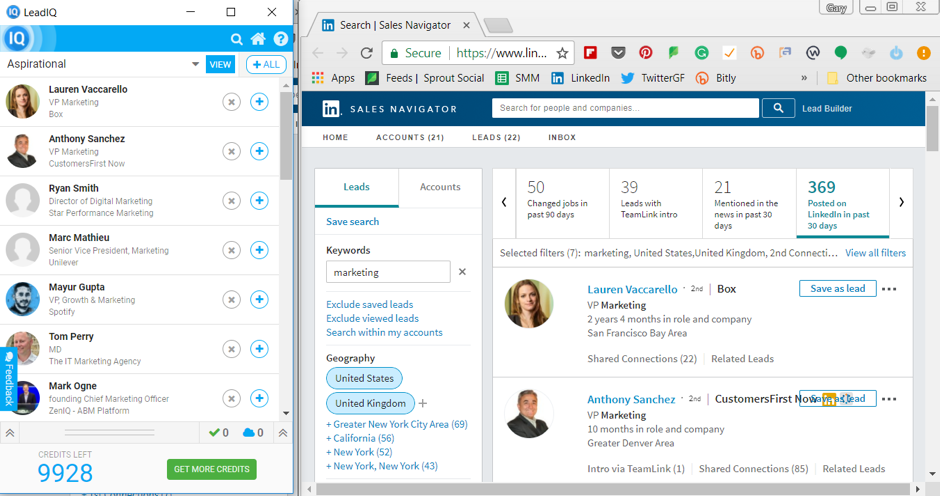Screen dimensions: 940x496
Task: Remove Marc Mathieu using the X icon
Action: point(231,250)
